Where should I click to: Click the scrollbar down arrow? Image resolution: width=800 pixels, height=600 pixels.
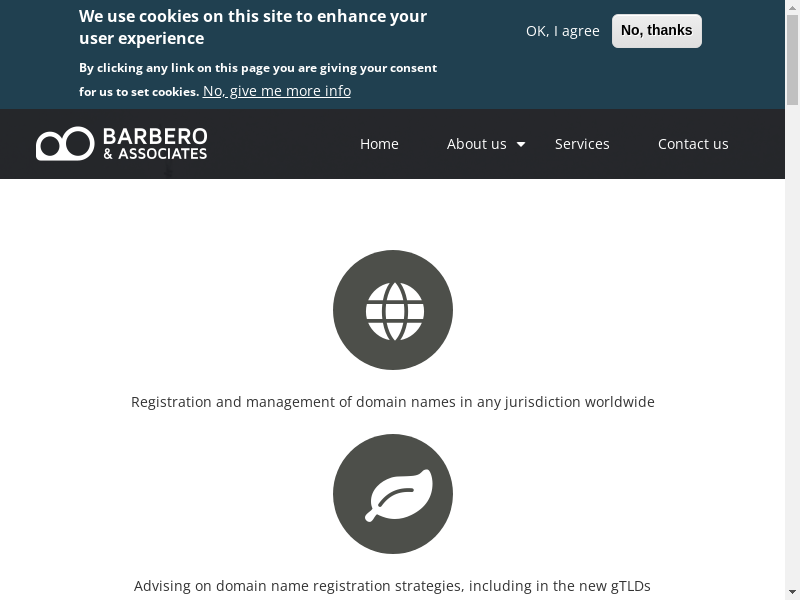(x=792, y=592)
